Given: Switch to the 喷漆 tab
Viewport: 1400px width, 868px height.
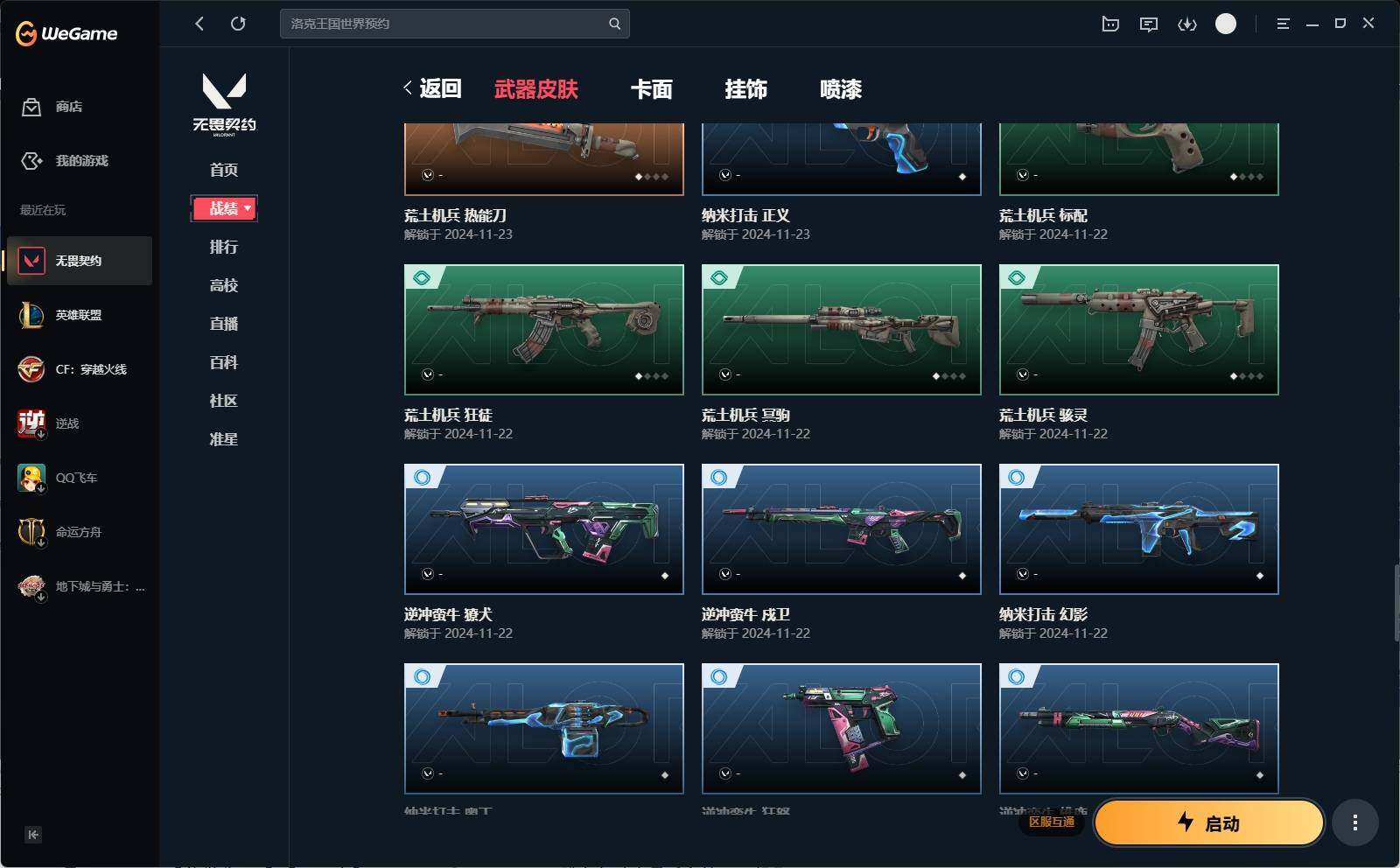Looking at the screenshot, I should click(841, 89).
